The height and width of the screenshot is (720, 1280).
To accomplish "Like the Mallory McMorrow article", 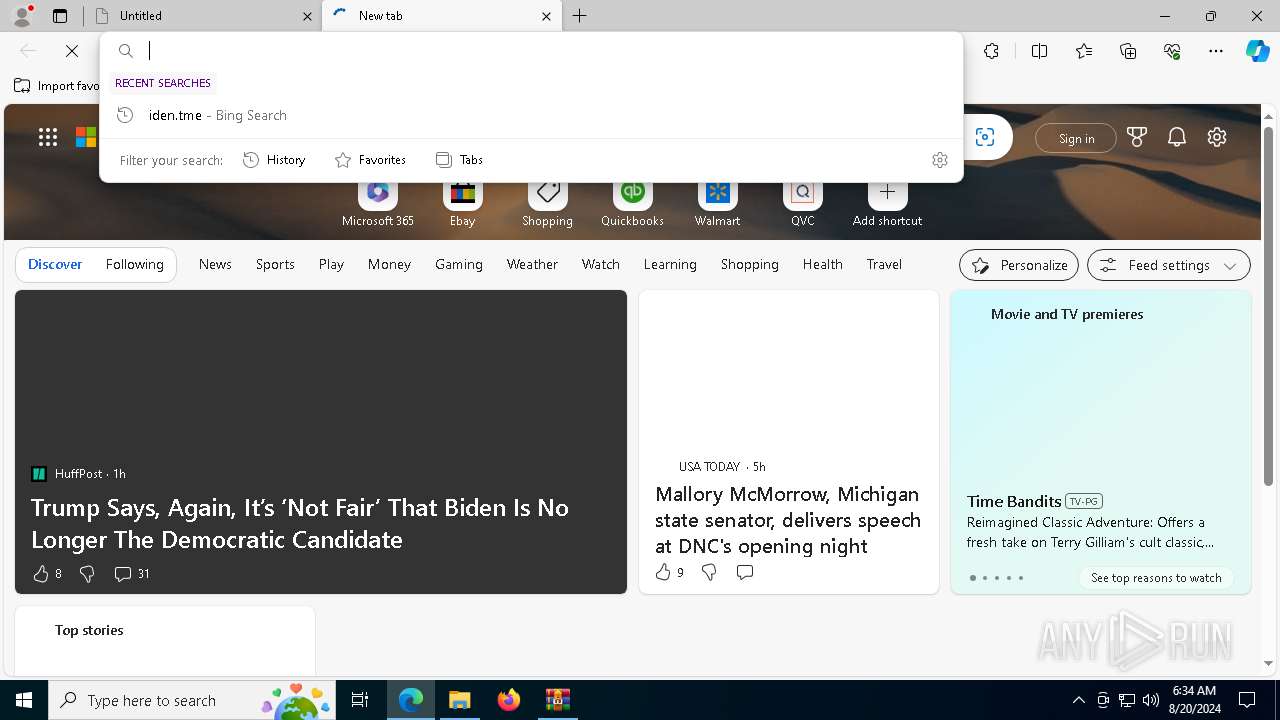I will pyautogui.click(x=663, y=572).
